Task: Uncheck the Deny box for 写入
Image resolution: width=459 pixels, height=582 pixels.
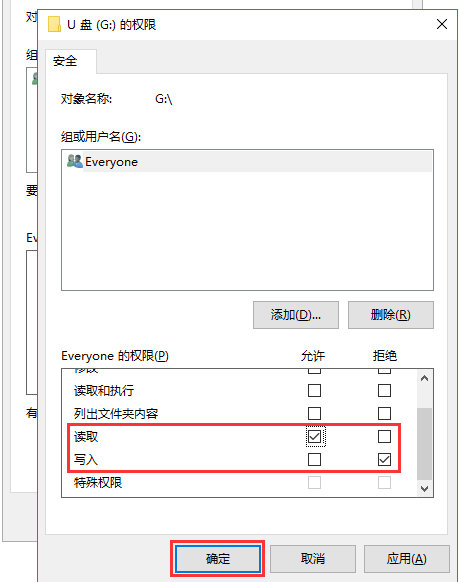Action: tap(384, 460)
